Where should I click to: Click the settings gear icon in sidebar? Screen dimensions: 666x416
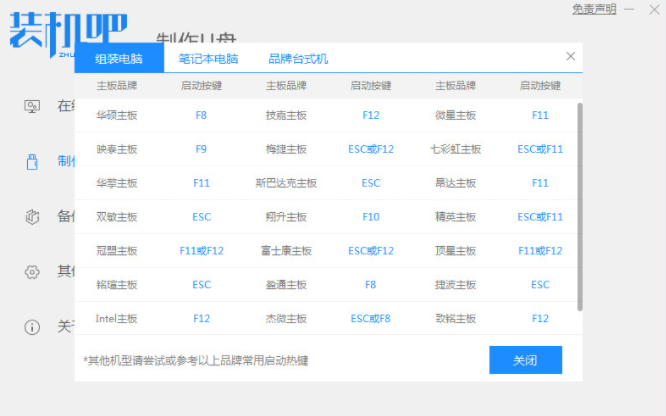click(32, 272)
